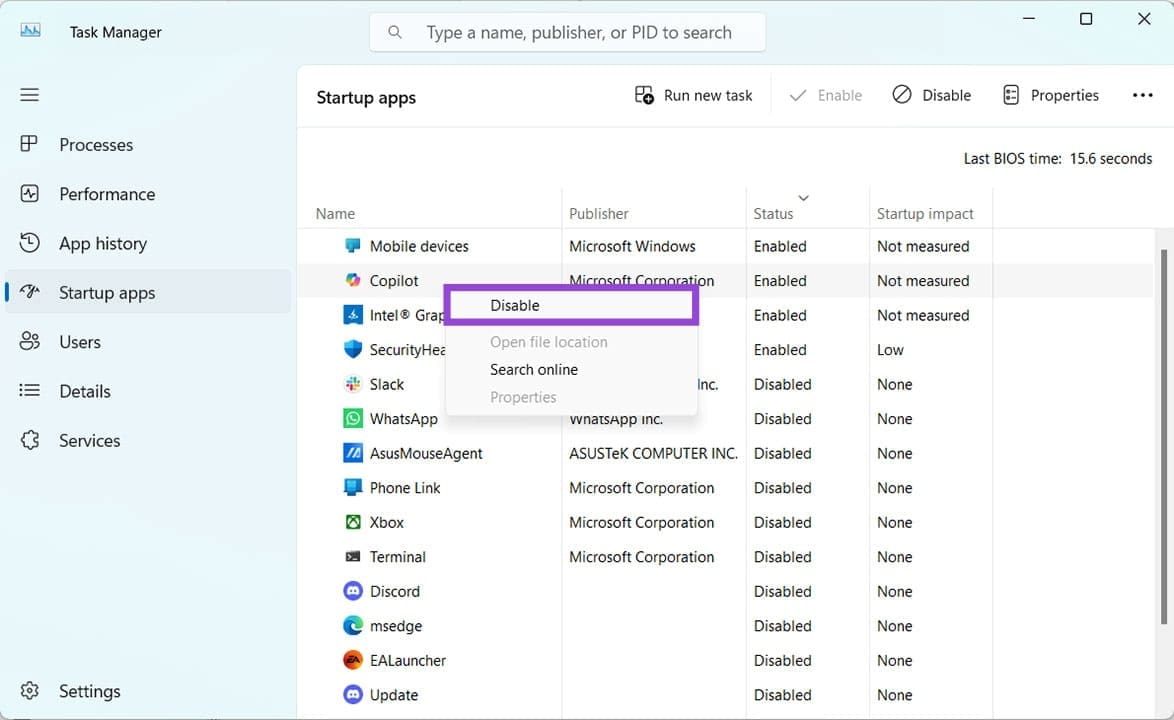Open the Users section icon
The height and width of the screenshot is (720, 1174).
[31, 341]
